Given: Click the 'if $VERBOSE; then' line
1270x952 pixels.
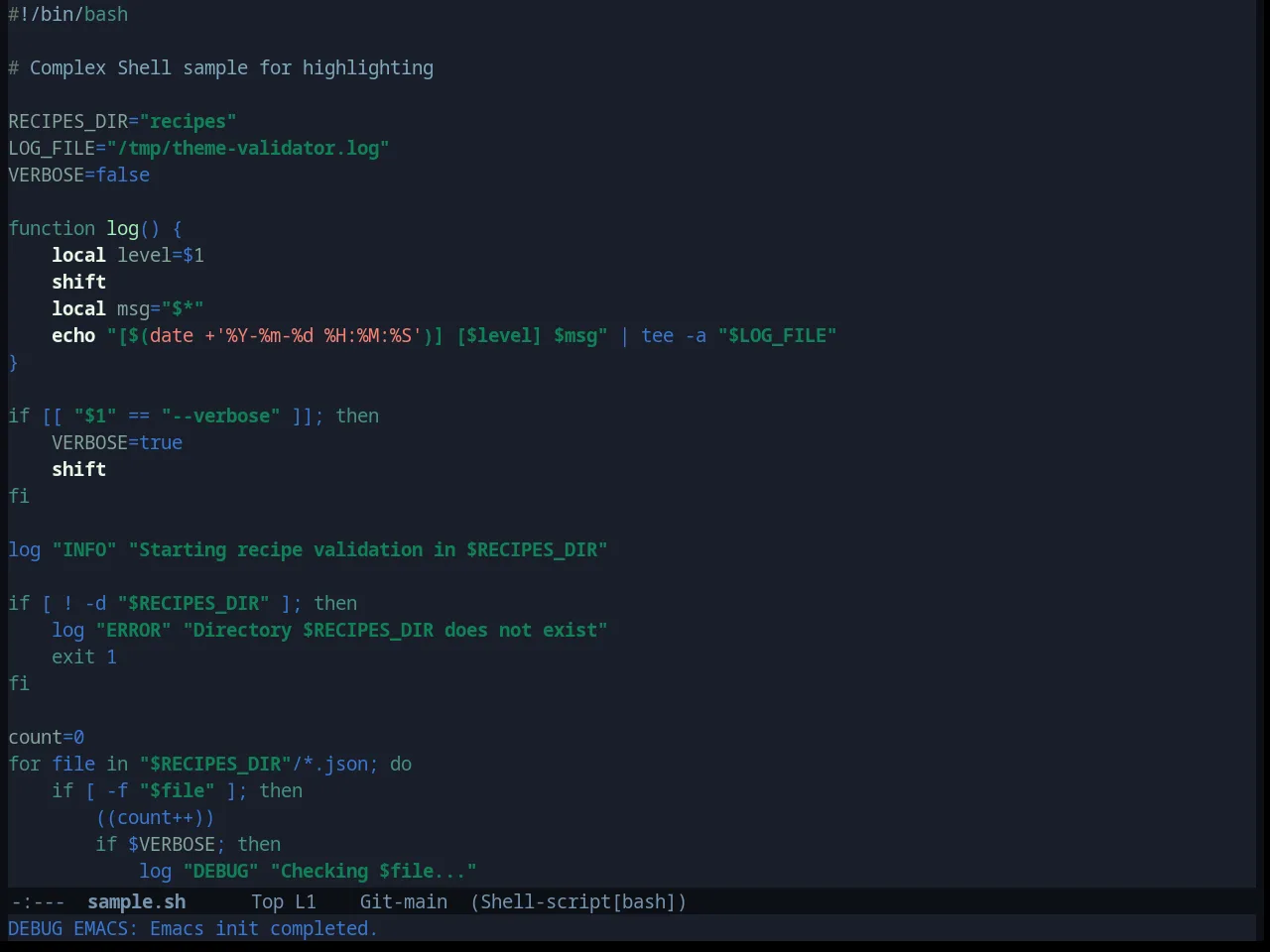Looking at the screenshot, I should (x=189, y=844).
